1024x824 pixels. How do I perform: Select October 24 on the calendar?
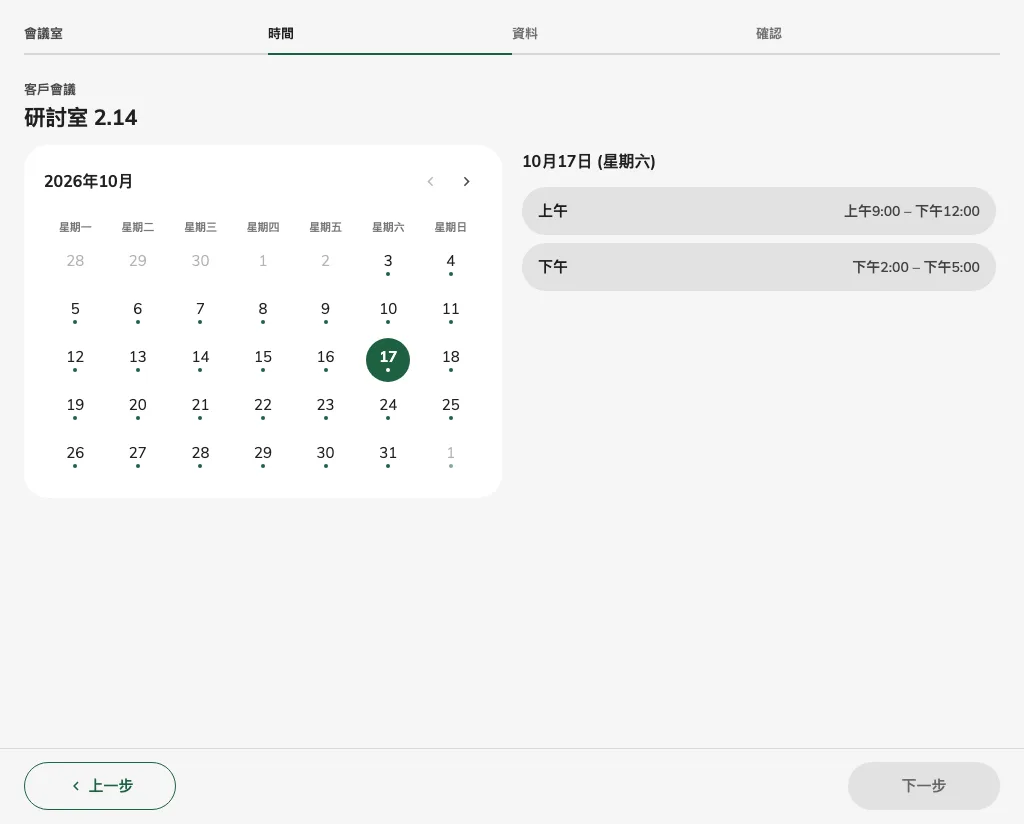click(388, 407)
